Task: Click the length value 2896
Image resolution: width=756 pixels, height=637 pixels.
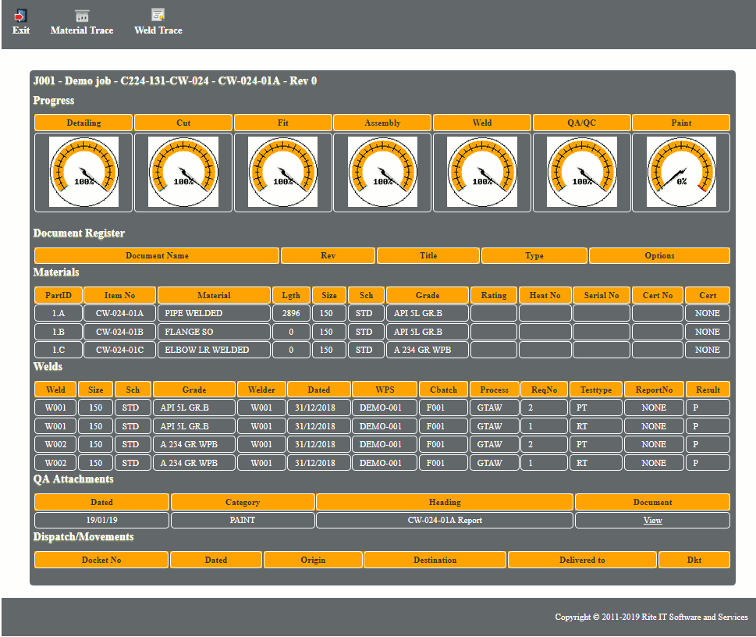Action: click(x=291, y=313)
